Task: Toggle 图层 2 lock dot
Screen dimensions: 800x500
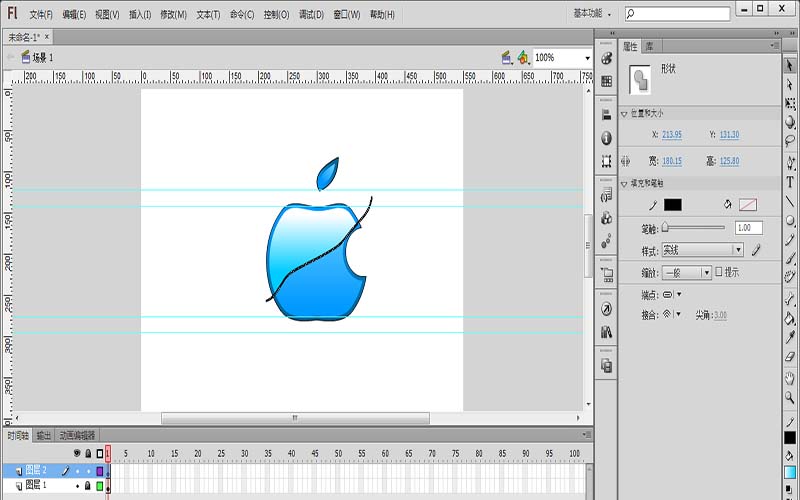Action: [88, 471]
